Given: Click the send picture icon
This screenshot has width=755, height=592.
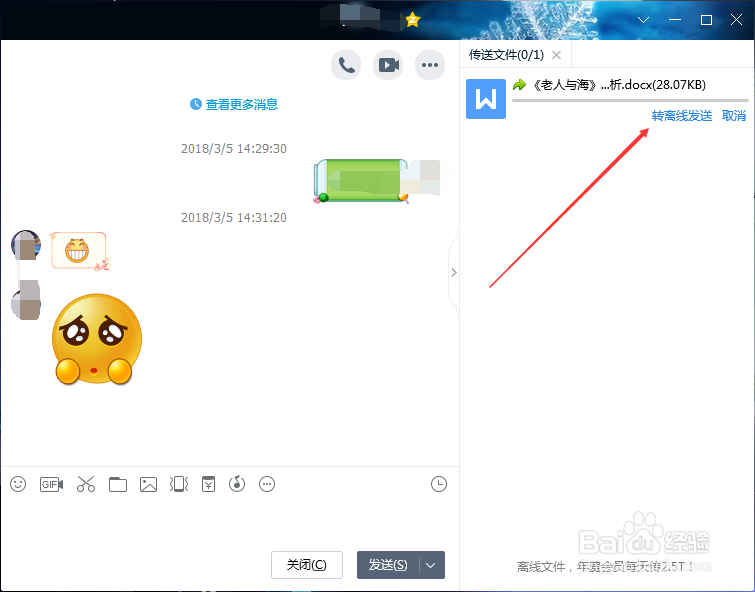Looking at the screenshot, I should [x=148, y=484].
